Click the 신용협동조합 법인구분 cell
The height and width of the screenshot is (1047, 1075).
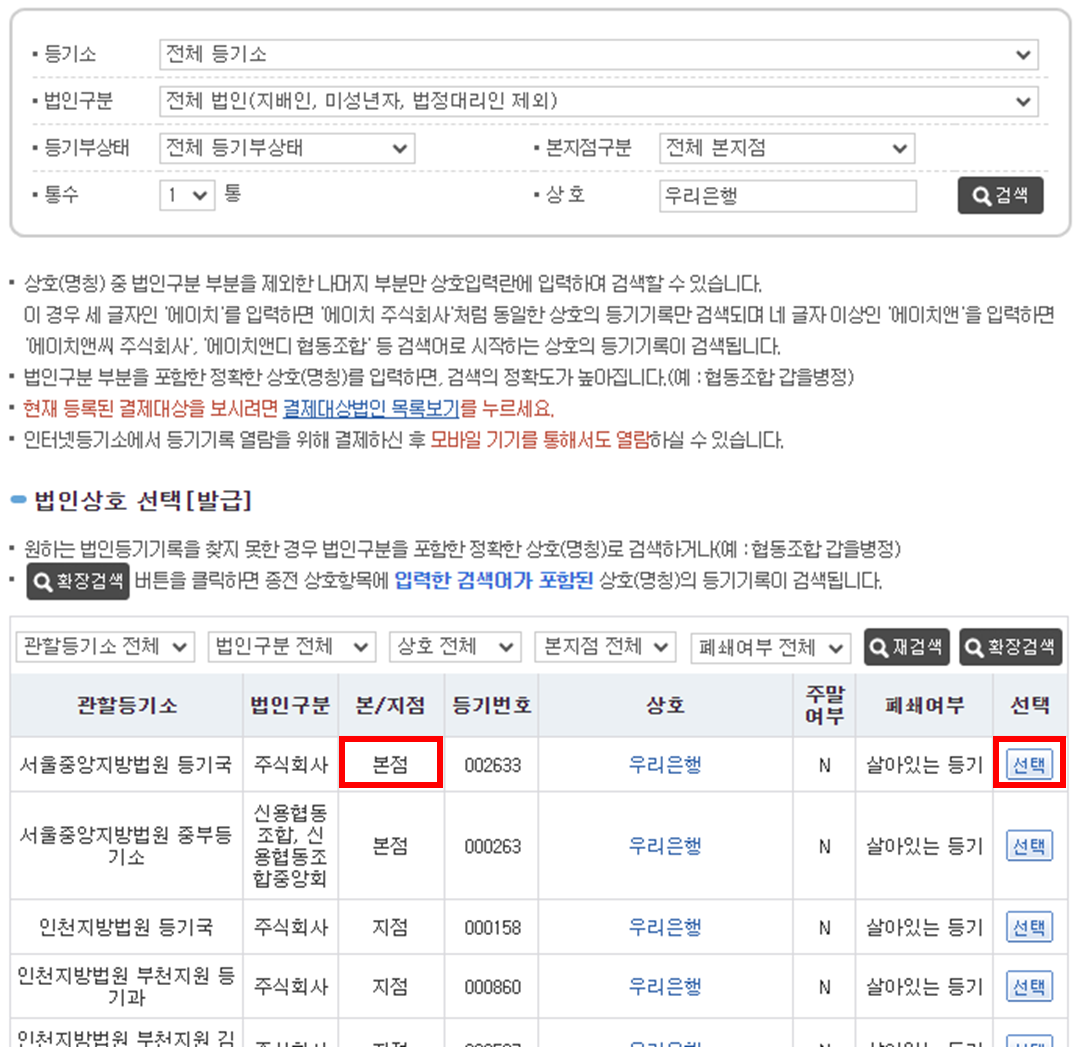(291, 846)
